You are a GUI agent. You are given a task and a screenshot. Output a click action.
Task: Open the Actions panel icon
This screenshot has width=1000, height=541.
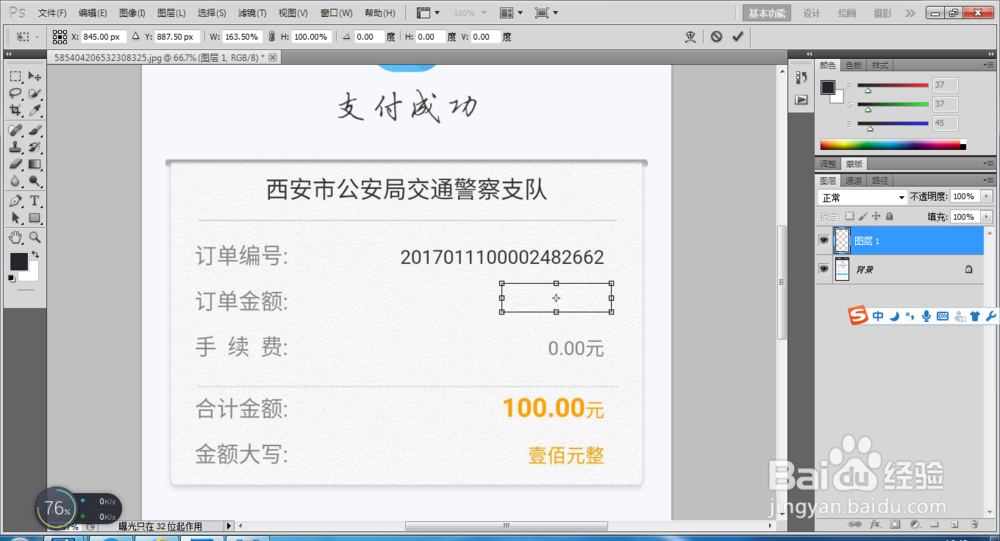pos(802,100)
